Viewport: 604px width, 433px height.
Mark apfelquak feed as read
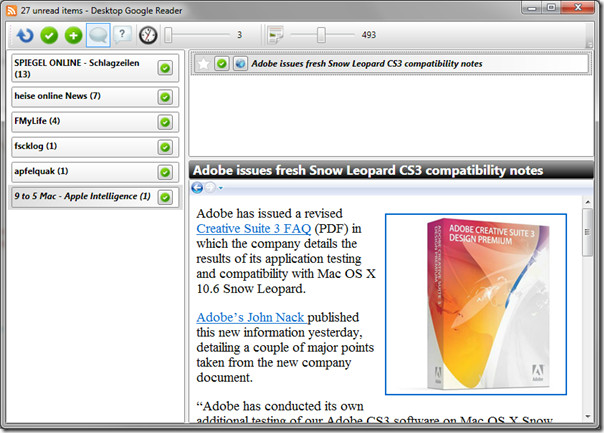(165, 172)
